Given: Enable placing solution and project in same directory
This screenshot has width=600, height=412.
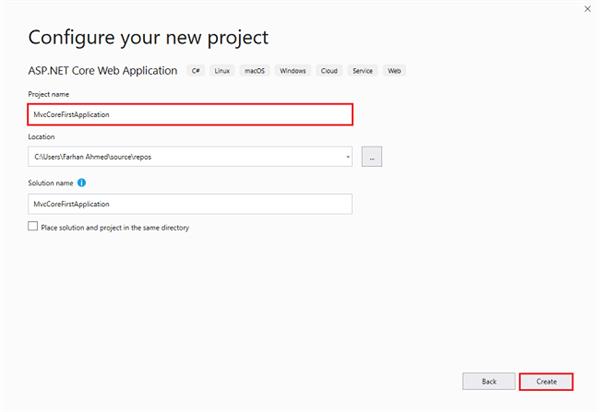Looking at the screenshot, I should (33, 227).
